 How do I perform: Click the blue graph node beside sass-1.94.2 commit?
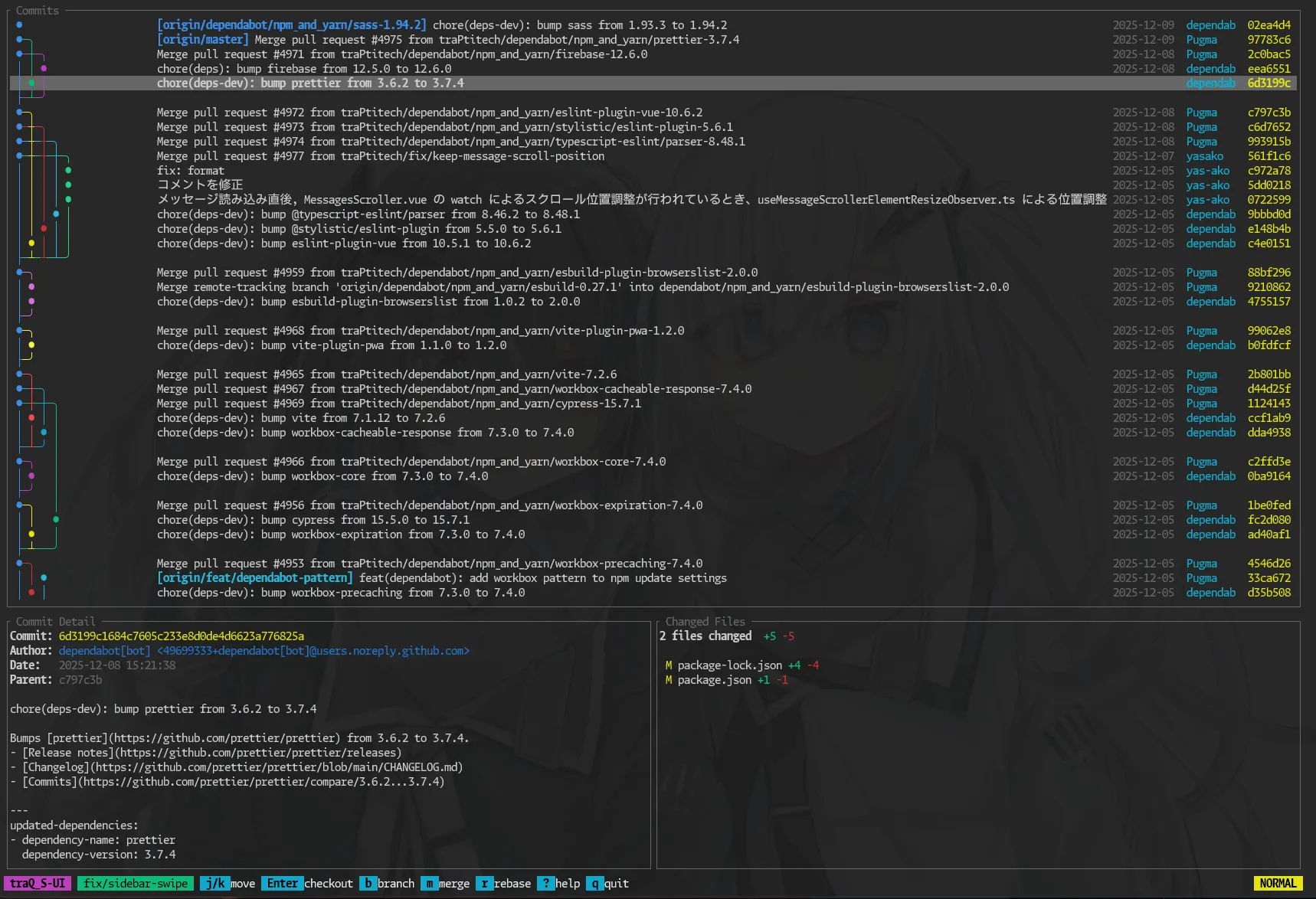tap(19, 25)
